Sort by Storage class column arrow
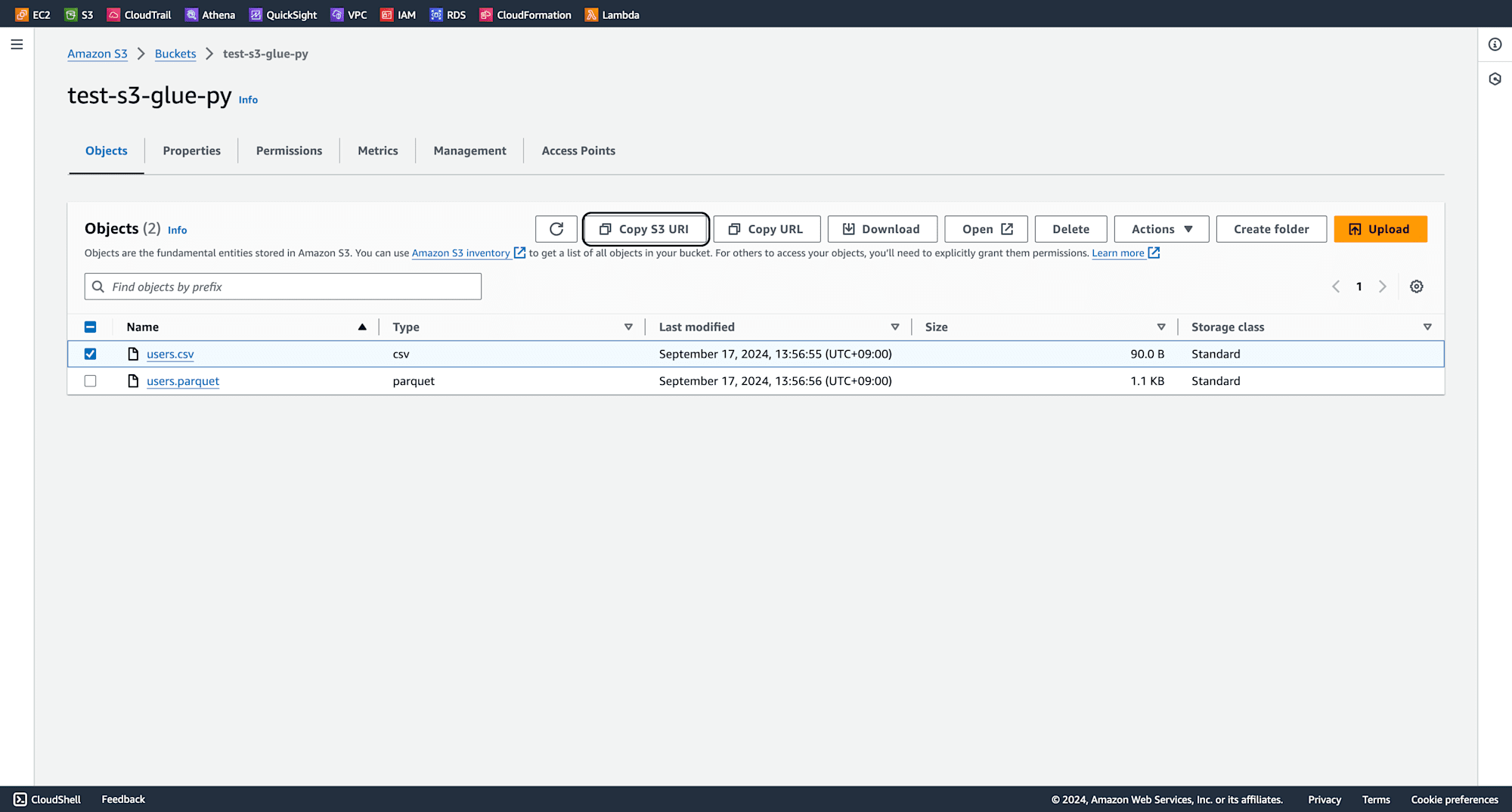Viewport: 1512px width, 812px height. 1427,327
